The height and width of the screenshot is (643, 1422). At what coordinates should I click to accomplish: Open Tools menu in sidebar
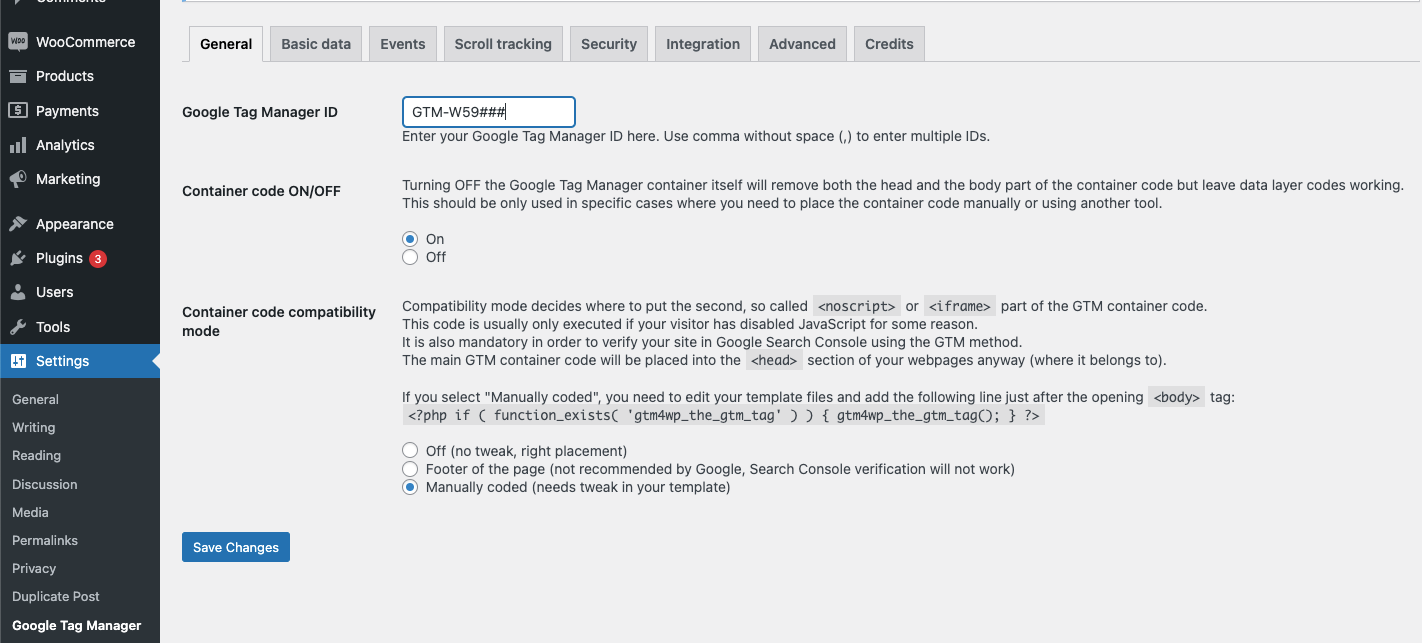tap(80, 327)
